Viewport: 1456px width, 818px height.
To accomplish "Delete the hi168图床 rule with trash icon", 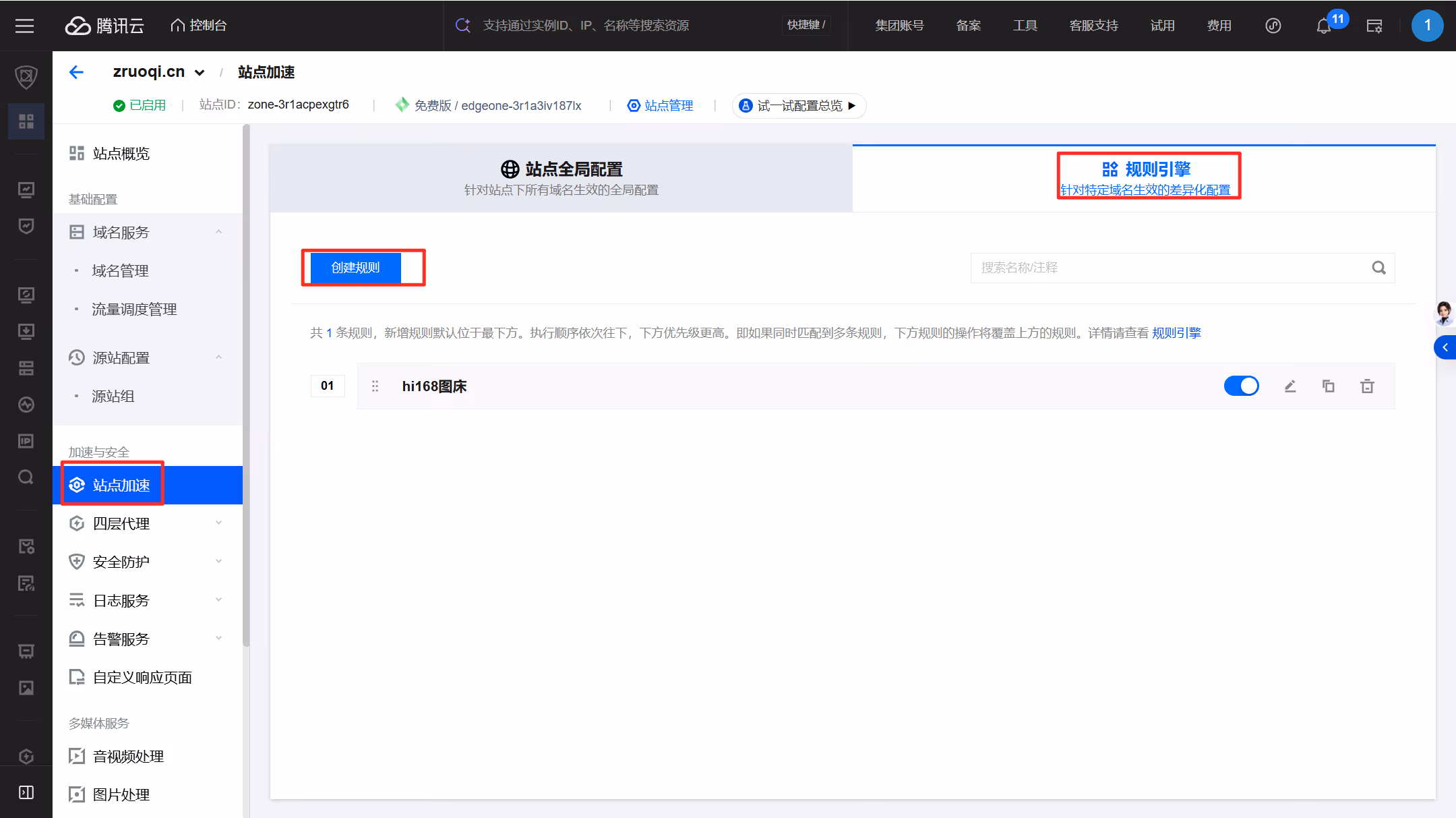I will point(1367,386).
